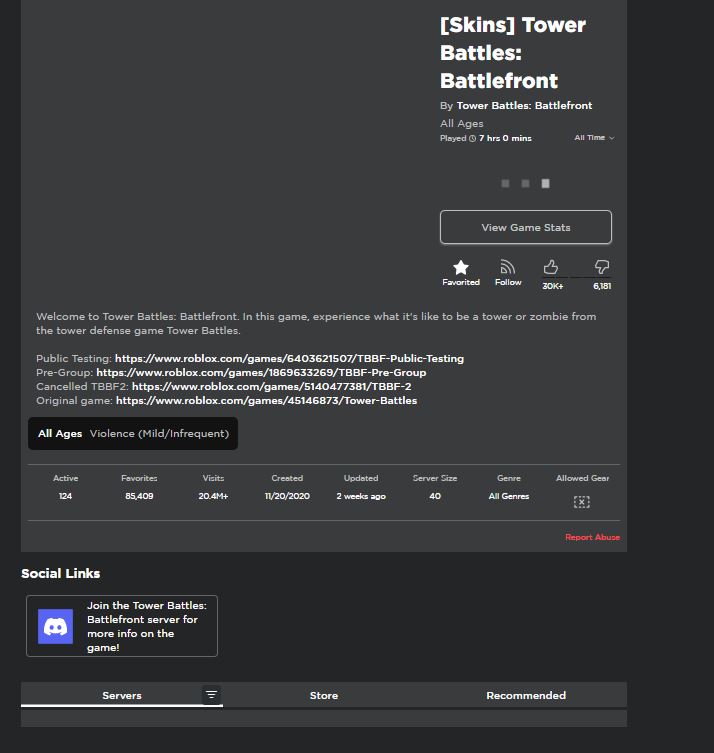Click the All Genres value

pos(509,496)
